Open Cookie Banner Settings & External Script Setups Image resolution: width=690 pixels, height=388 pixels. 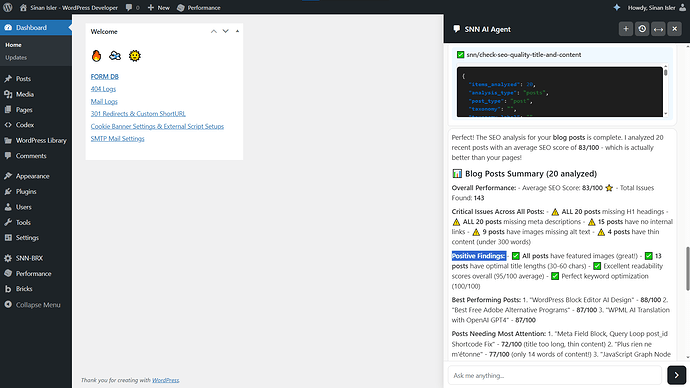click(x=157, y=126)
